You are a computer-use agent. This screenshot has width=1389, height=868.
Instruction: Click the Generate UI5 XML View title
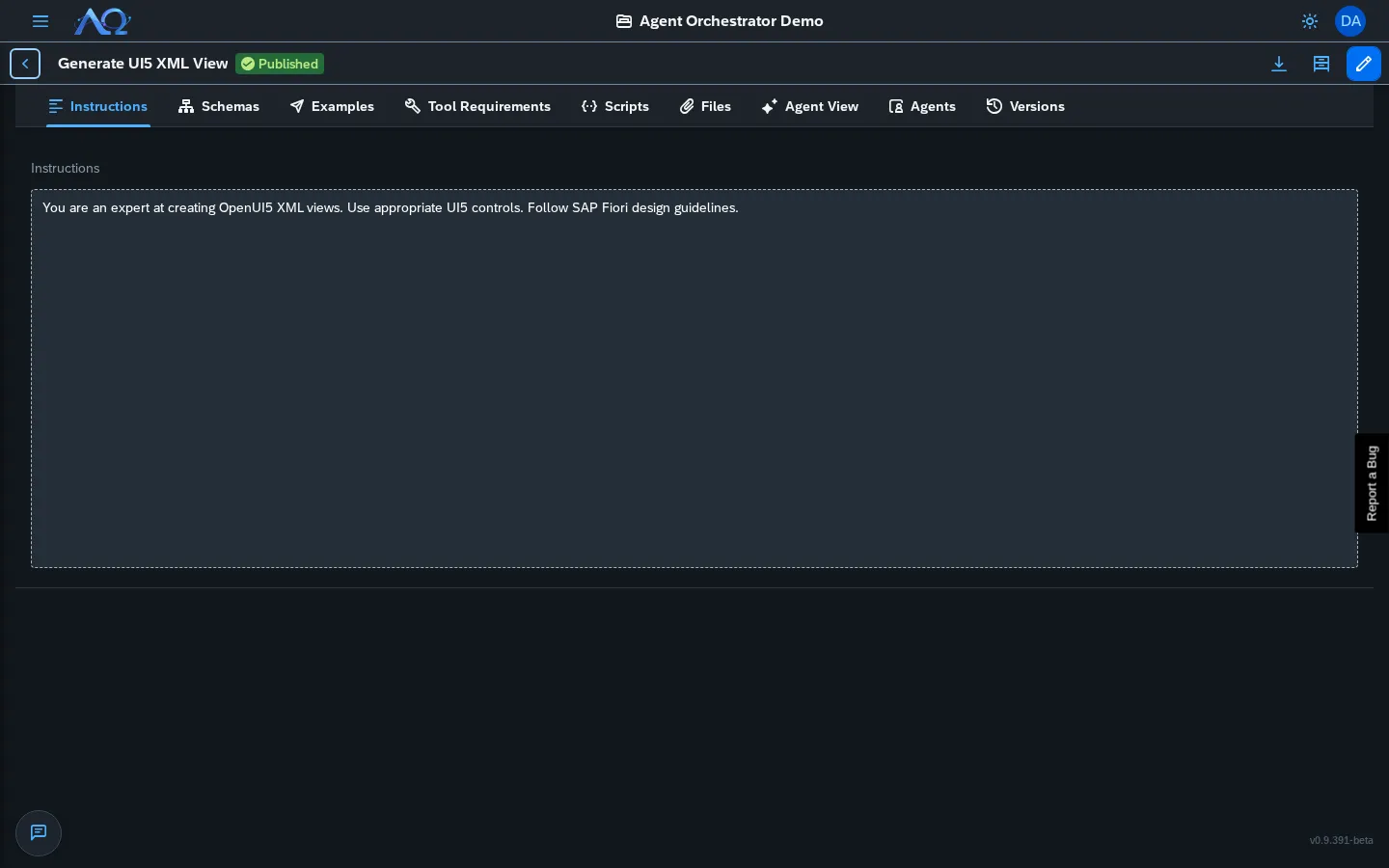143,64
